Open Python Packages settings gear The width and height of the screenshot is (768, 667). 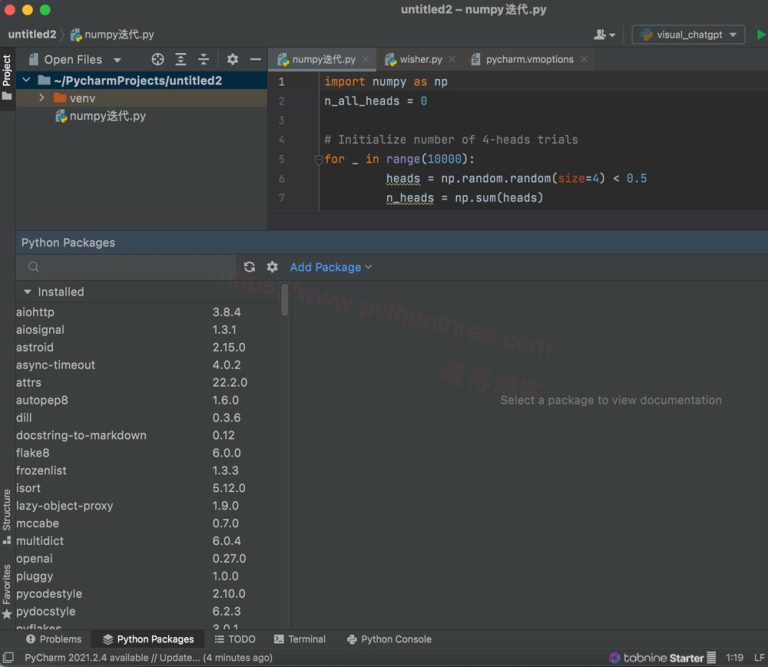click(272, 267)
